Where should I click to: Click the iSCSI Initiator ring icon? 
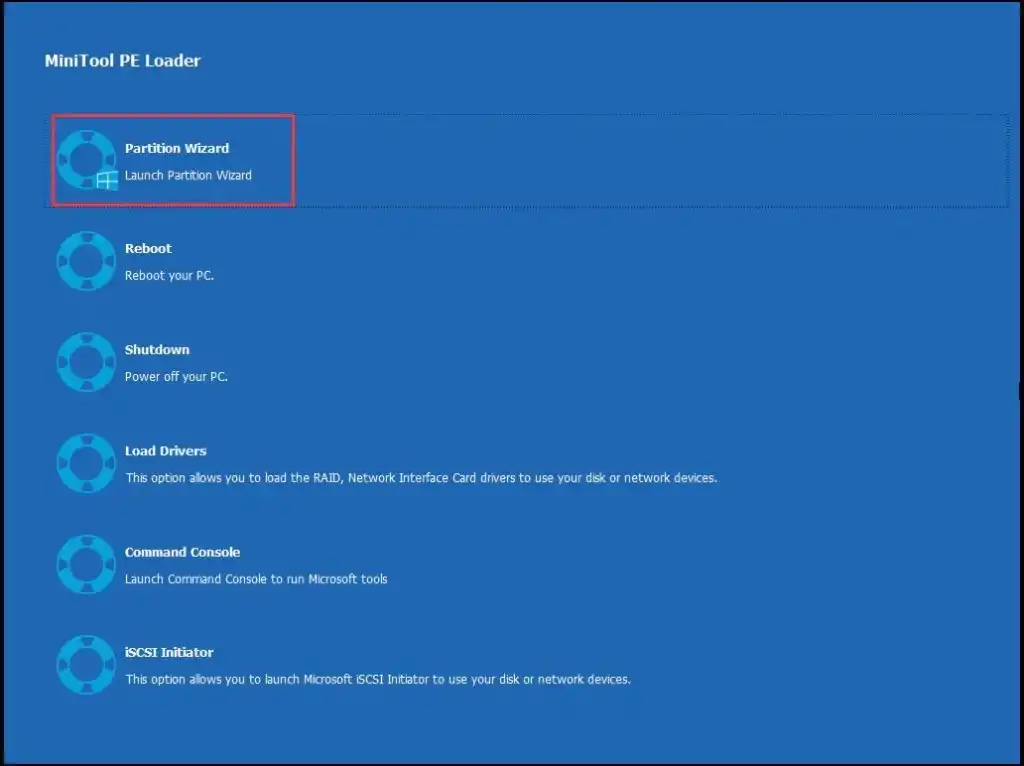point(86,665)
